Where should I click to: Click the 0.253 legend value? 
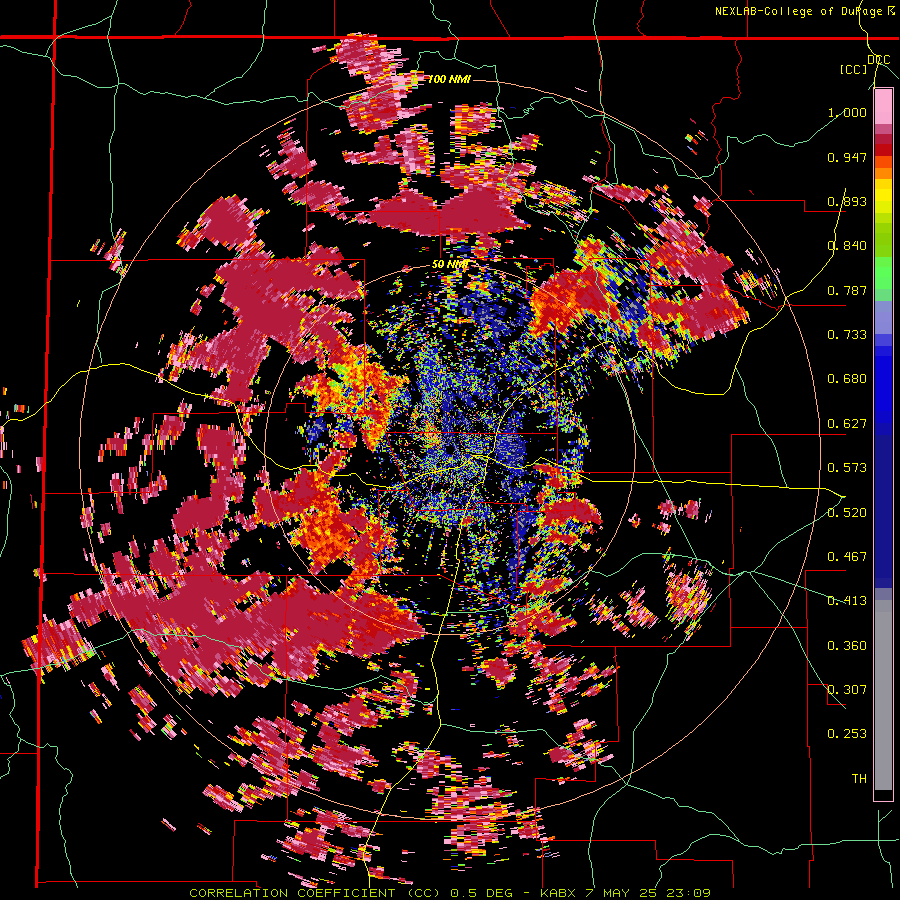point(847,734)
